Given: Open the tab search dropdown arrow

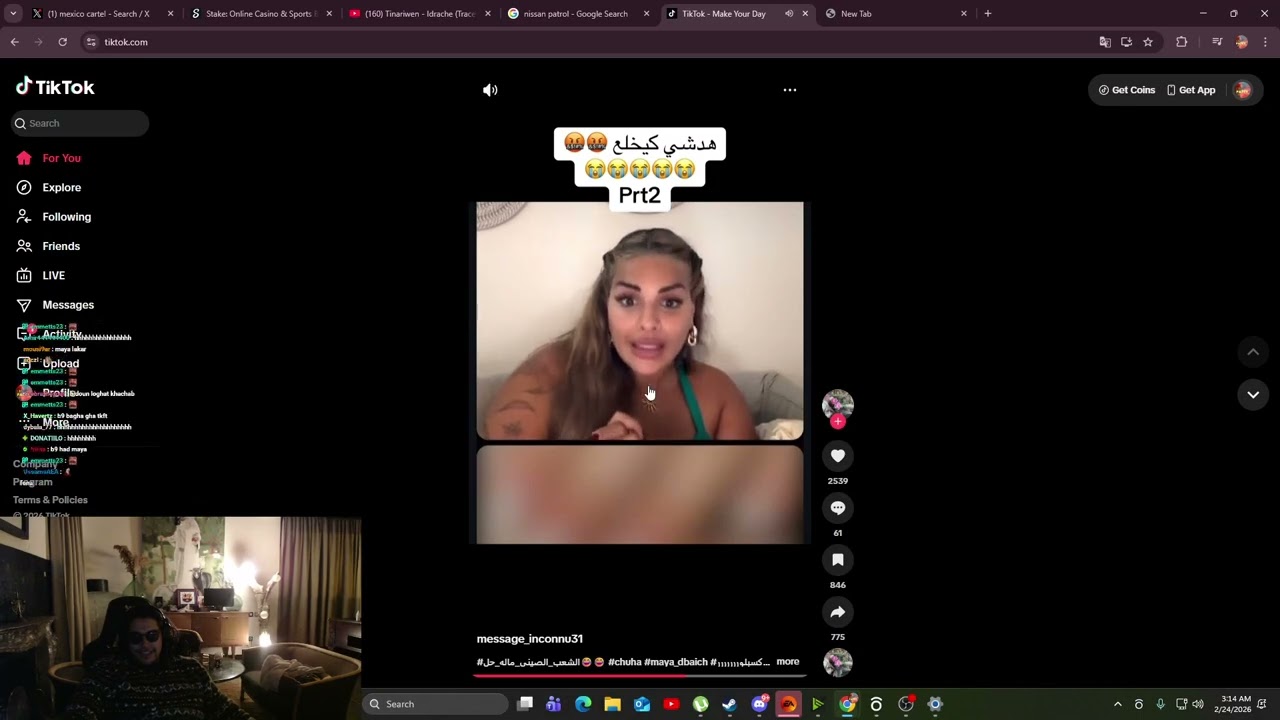Looking at the screenshot, I should click(x=13, y=14).
